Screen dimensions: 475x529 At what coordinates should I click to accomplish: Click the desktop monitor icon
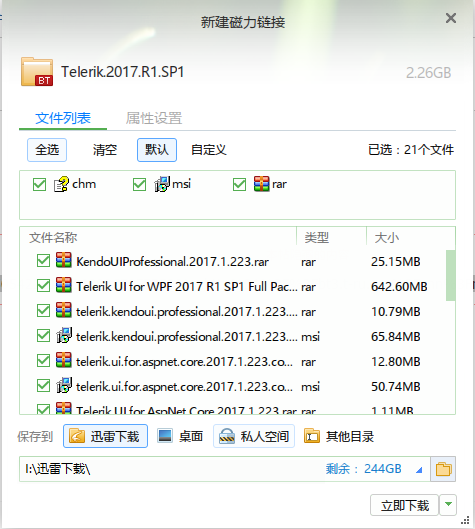click(165, 436)
